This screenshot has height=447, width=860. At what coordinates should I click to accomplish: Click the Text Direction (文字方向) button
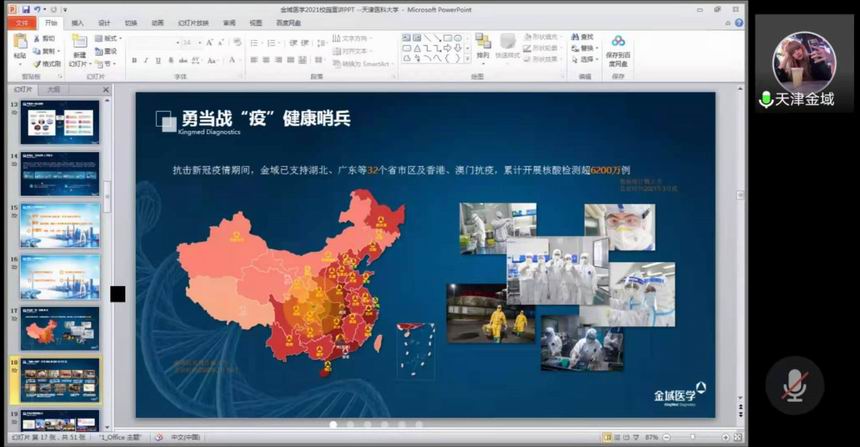353,38
